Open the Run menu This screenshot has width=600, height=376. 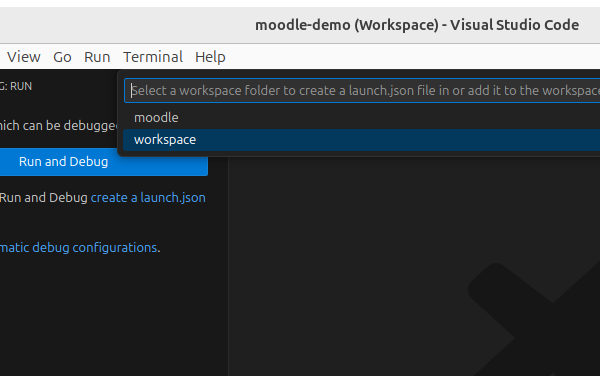pos(97,57)
